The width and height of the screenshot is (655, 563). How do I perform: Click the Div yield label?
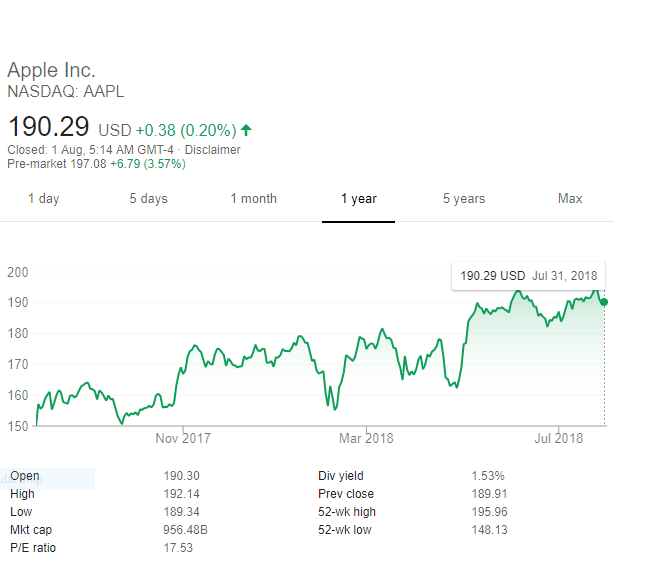pyautogui.click(x=340, y=476)
